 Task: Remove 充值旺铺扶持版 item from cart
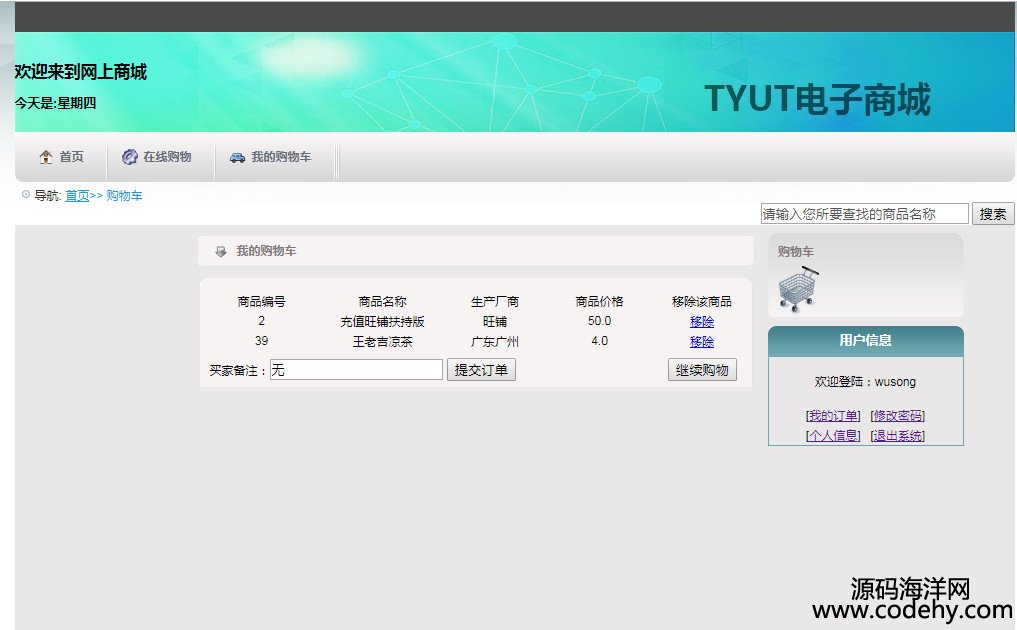click(702, 322)
